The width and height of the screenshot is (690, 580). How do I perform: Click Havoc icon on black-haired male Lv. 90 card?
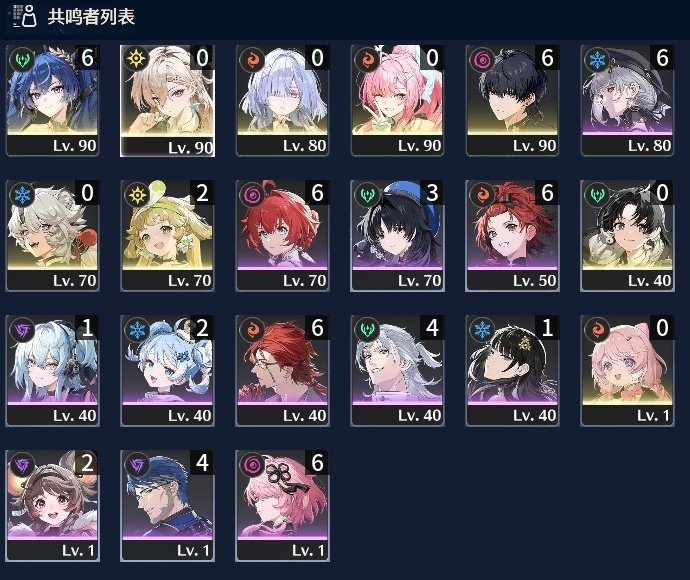point(482,59)
